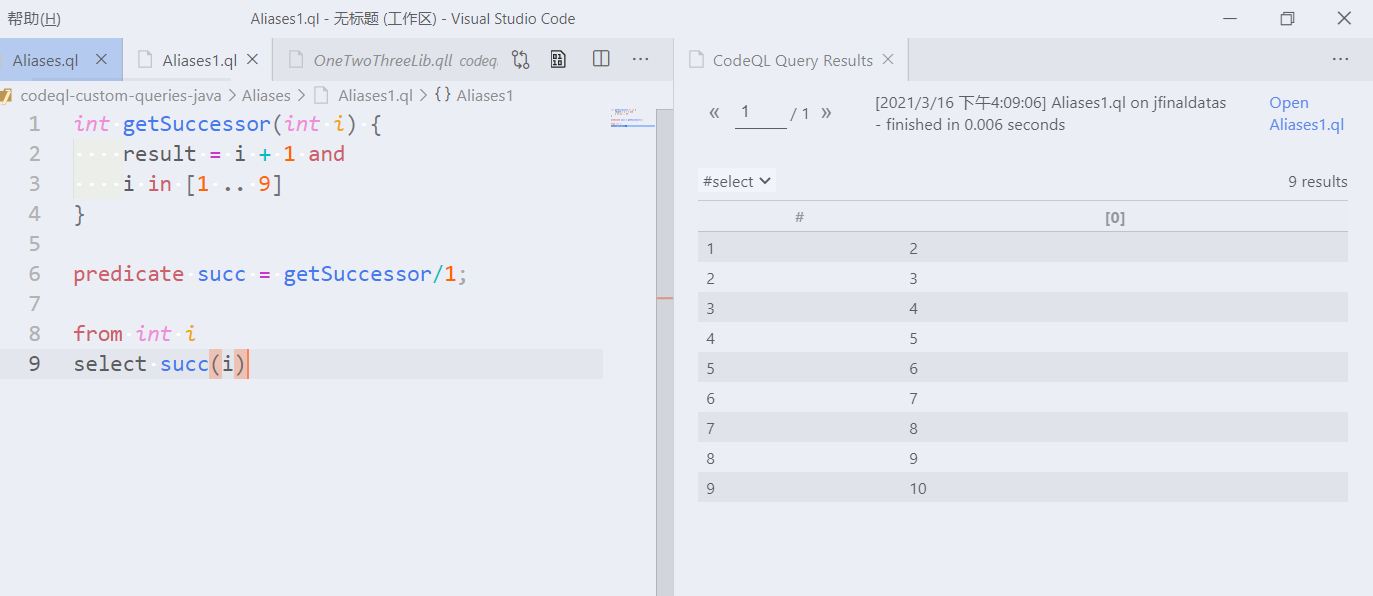Viewport: 1373px width, 596px height.
Task: Close the Aliases1.ql tab
Action: coord(253,60)
